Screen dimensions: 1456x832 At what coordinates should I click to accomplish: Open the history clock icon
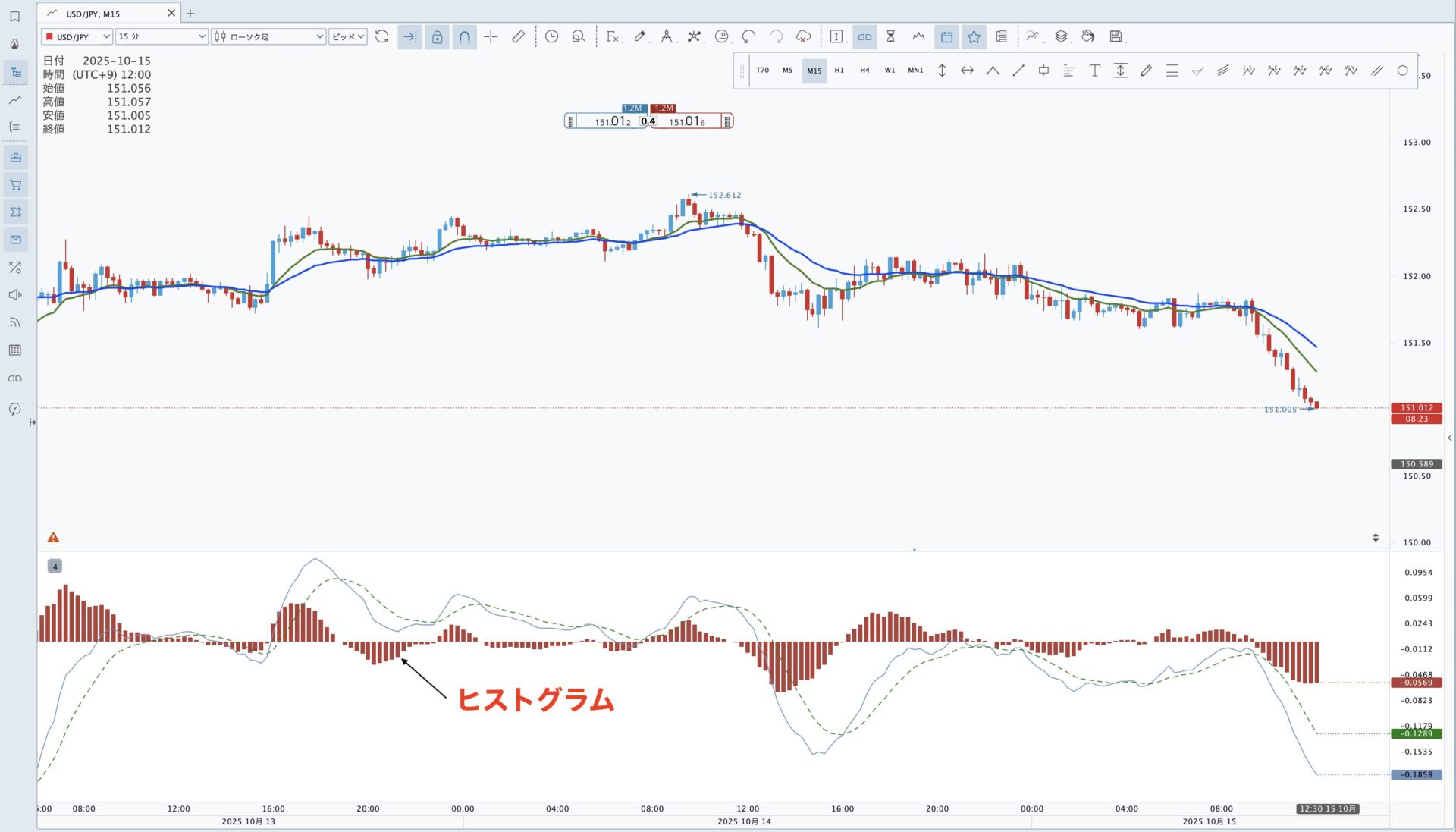[x=551, y=36]
